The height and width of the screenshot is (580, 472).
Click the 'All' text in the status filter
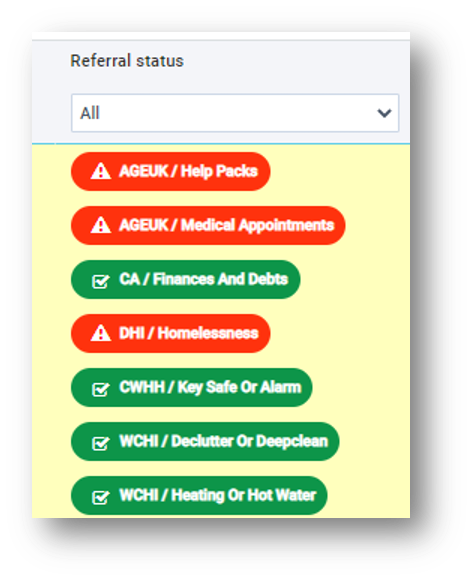coord(90,113)
